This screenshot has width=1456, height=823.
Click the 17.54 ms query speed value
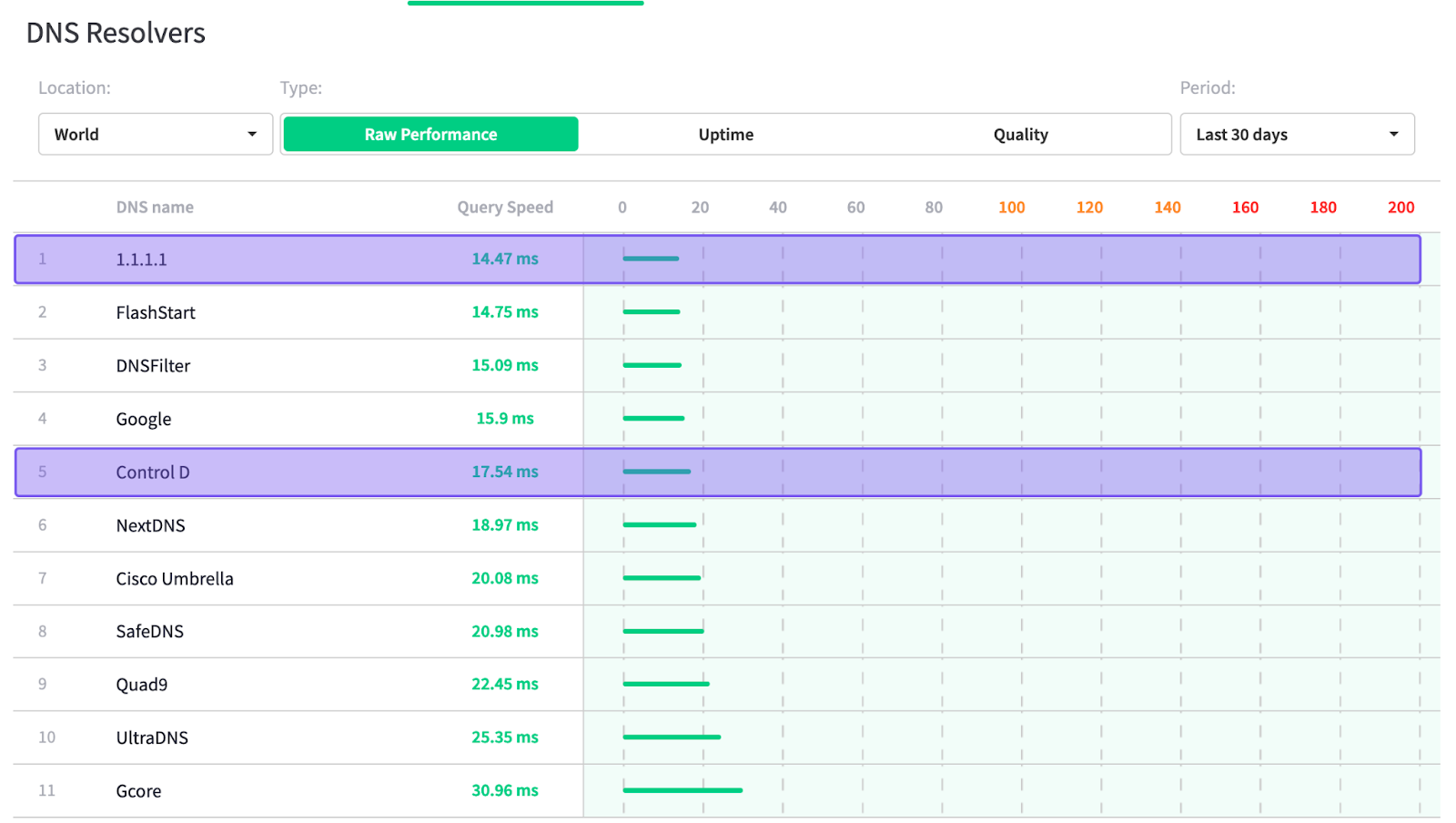click(505, 472)
